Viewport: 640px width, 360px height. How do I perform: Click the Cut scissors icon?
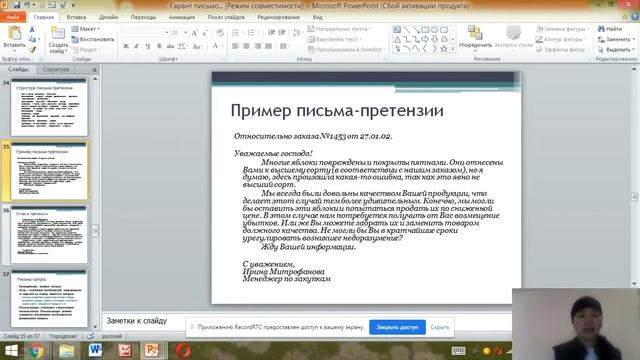tap(32, 30)
